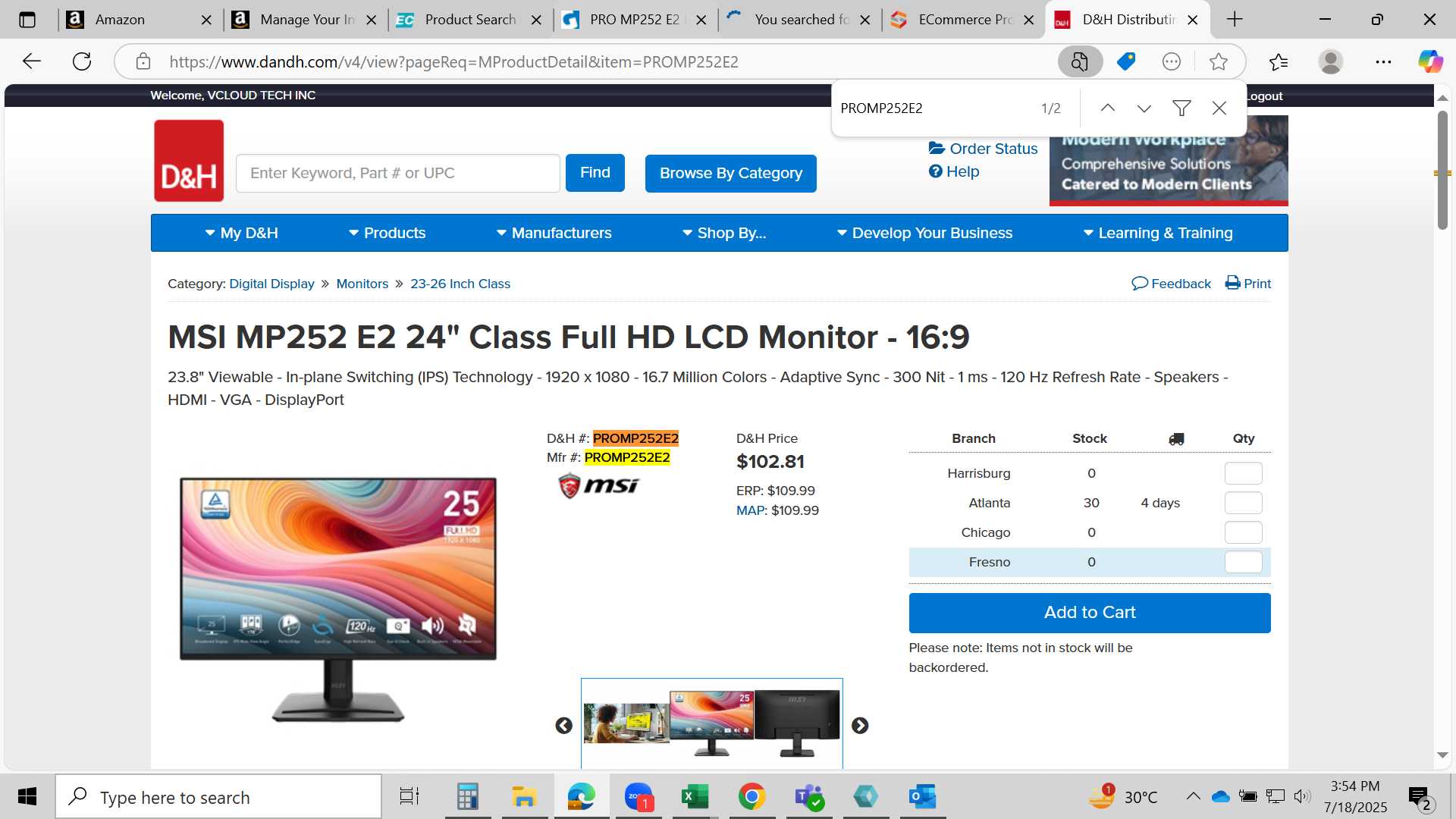Viewport: 1456px width, 819px height.
Task: Open Calculator from the taskbar
Action: pos(467,796)
